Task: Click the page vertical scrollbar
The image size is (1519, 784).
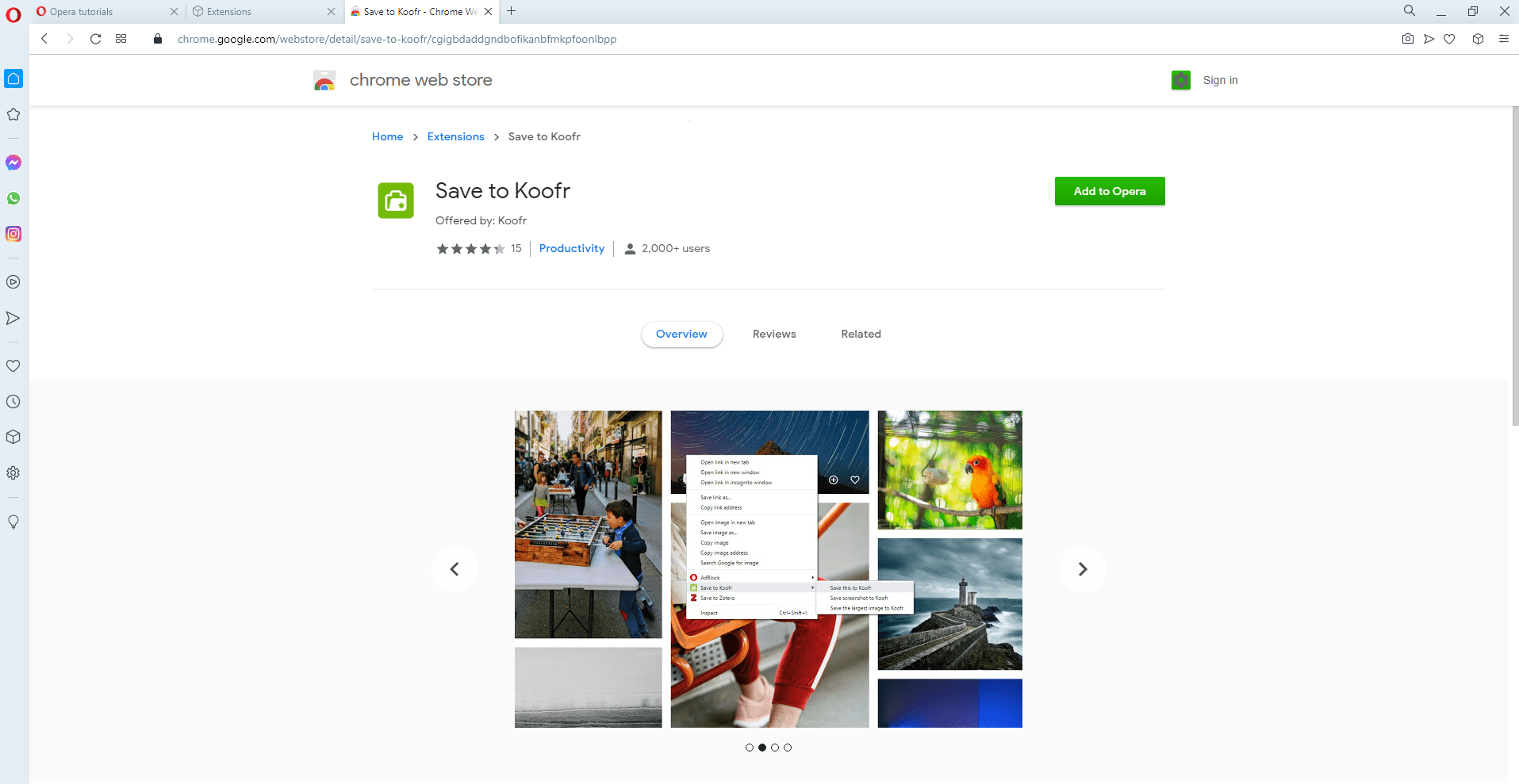Action: [x=1514, y=266]
